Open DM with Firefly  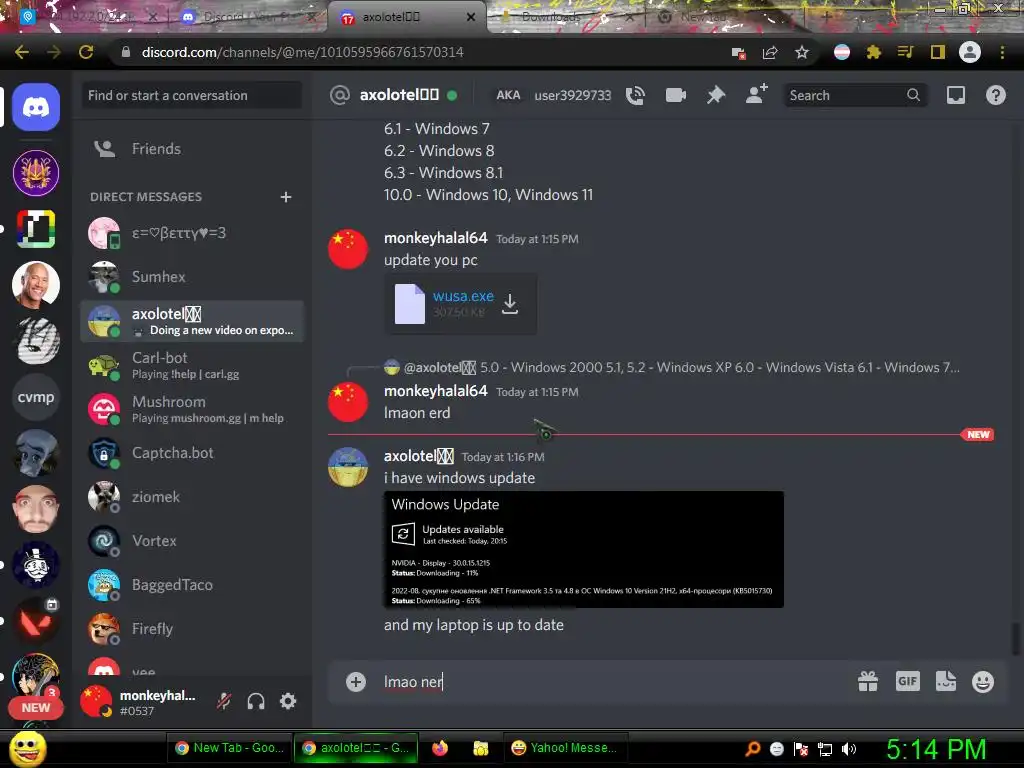pos(192,629)
